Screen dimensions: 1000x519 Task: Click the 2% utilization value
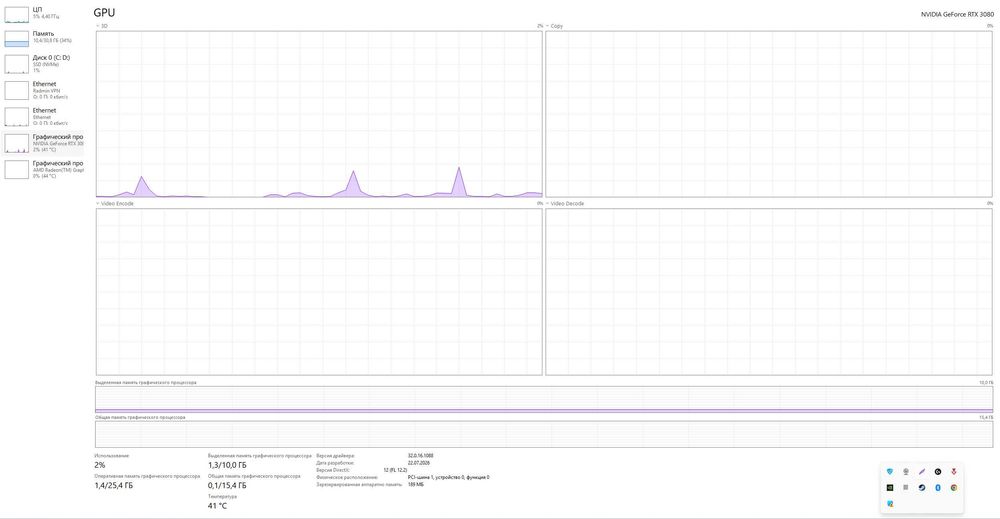tap(99, 465)
